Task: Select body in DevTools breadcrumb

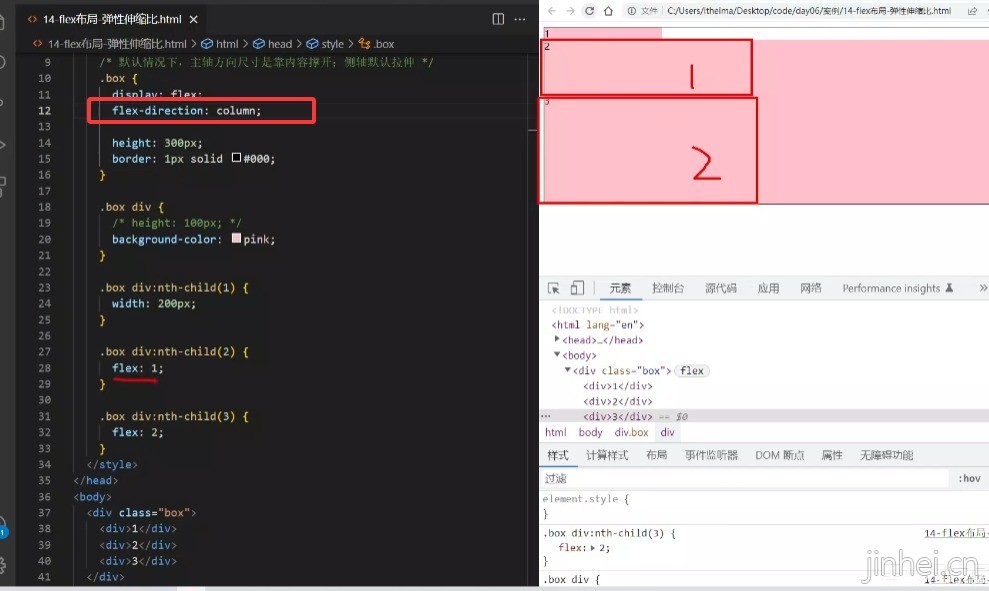Action: 590,432
